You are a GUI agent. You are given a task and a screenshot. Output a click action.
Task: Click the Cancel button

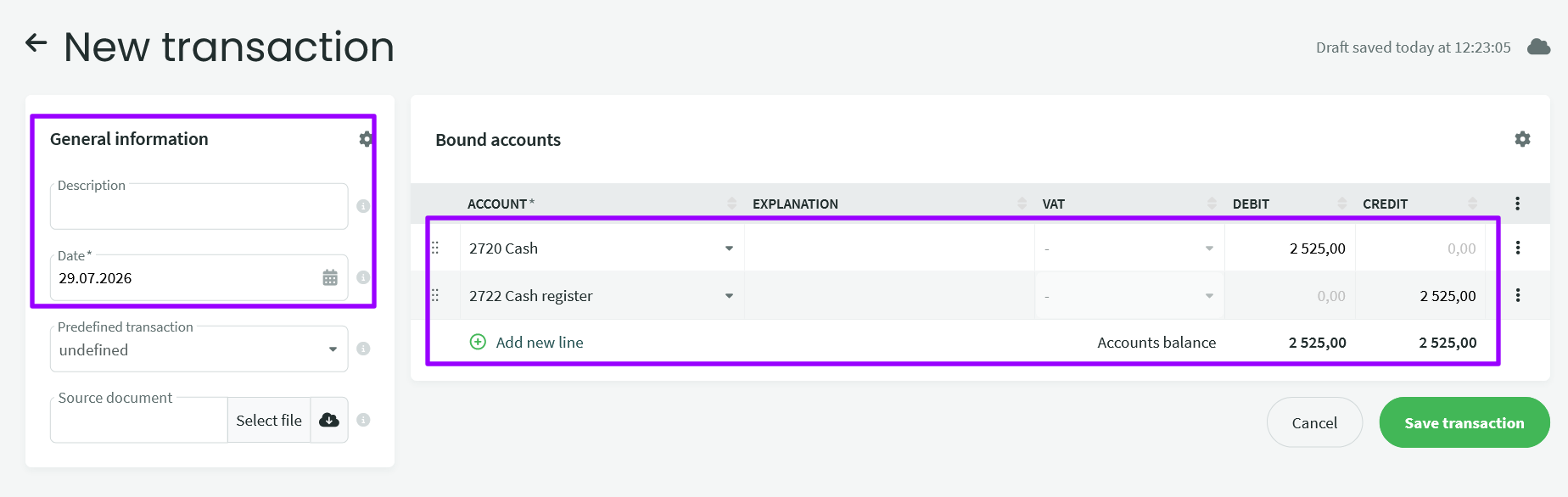tap(1314, 422)
